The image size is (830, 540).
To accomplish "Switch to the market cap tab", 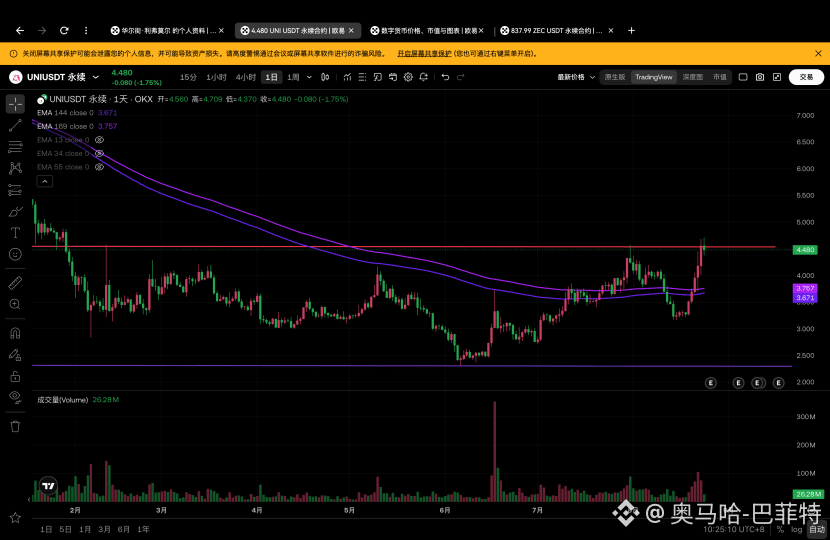I will pos(719,77).
